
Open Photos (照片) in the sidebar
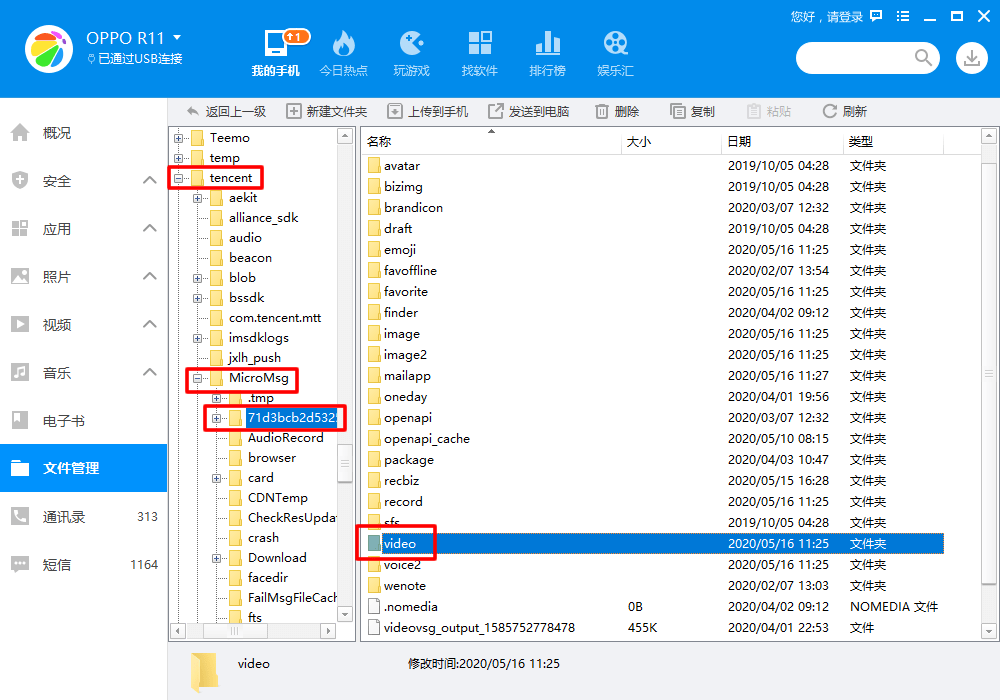83,277
